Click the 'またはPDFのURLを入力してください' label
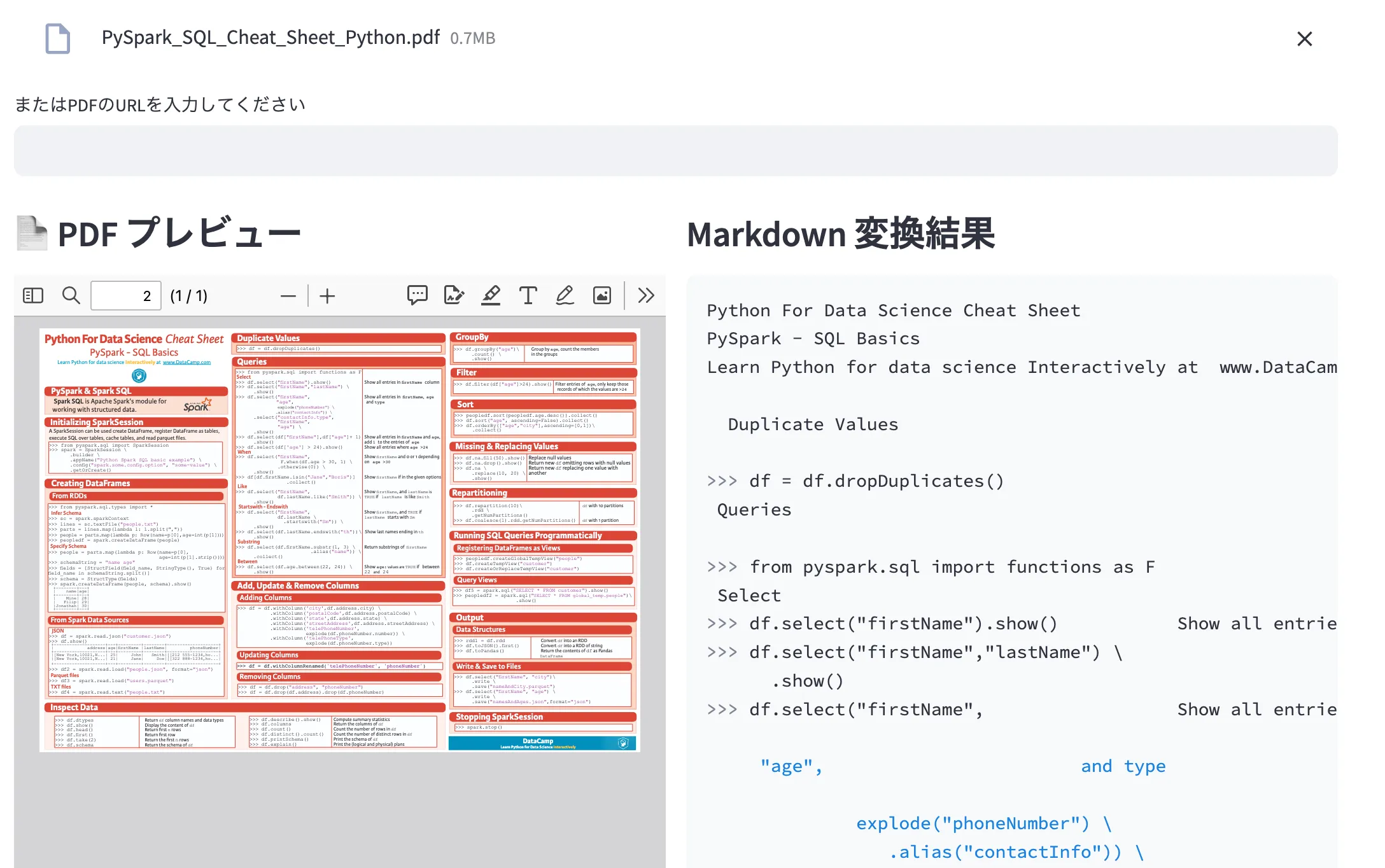 pos(160,104)
